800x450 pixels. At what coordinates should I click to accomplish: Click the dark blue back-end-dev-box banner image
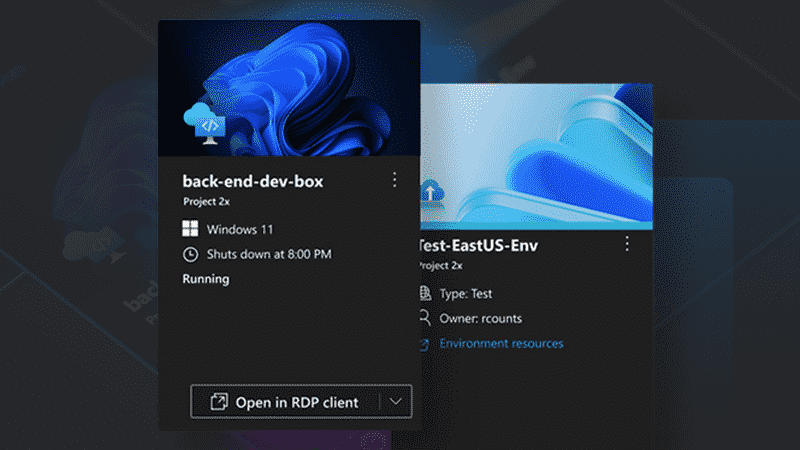(300, 85)
